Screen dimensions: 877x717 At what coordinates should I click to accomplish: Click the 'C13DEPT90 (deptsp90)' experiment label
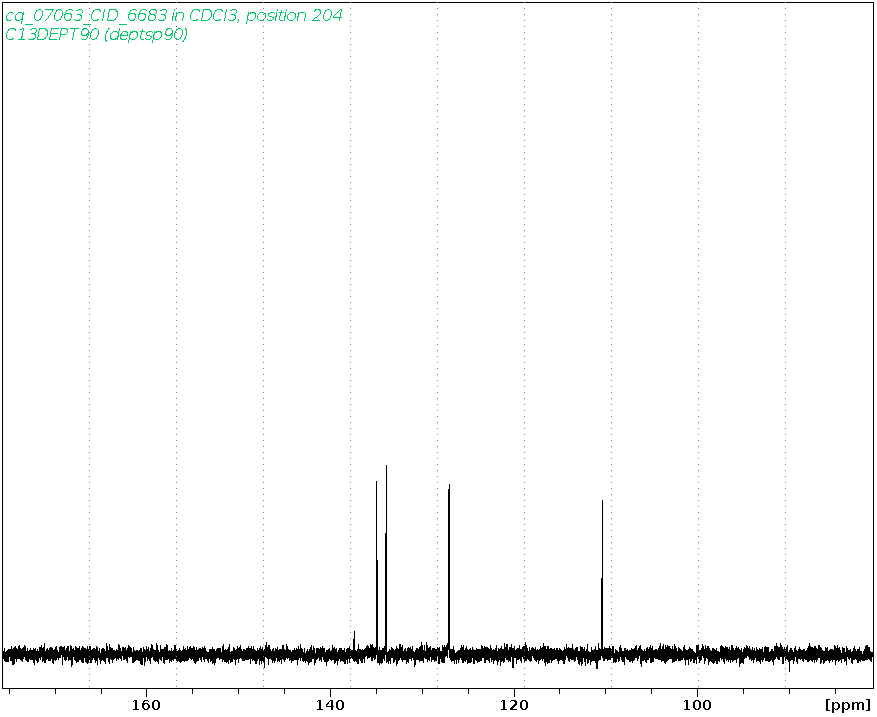96,34
